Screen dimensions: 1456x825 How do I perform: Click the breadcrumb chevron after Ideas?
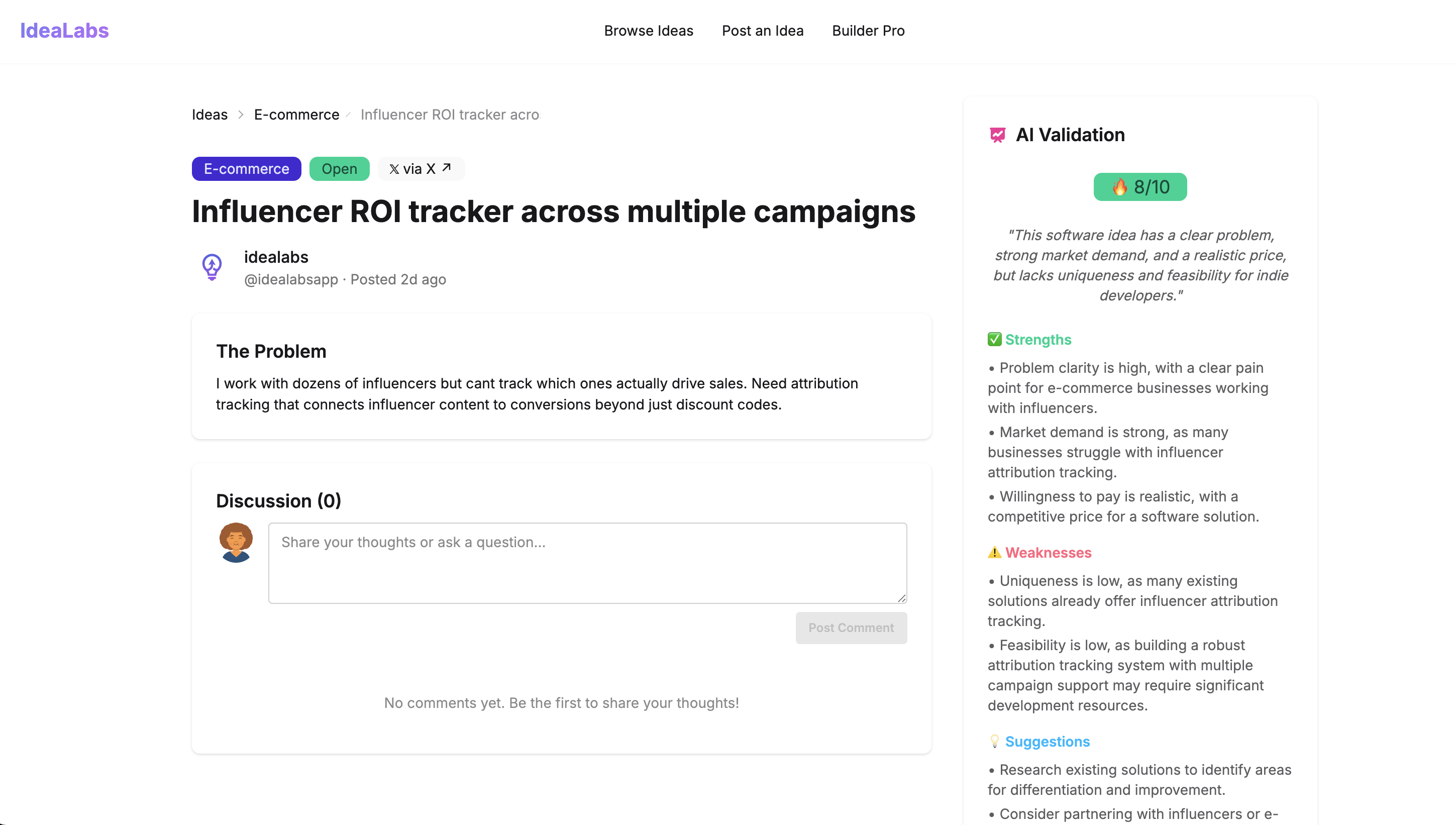pos(241,115)
